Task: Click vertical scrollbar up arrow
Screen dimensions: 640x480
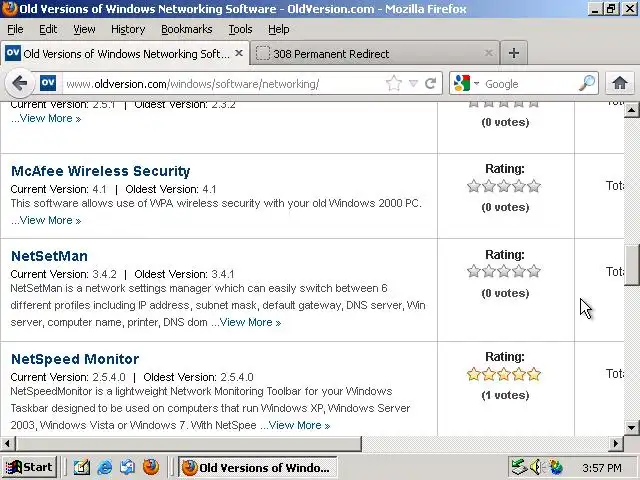Action: click(631, 110)
